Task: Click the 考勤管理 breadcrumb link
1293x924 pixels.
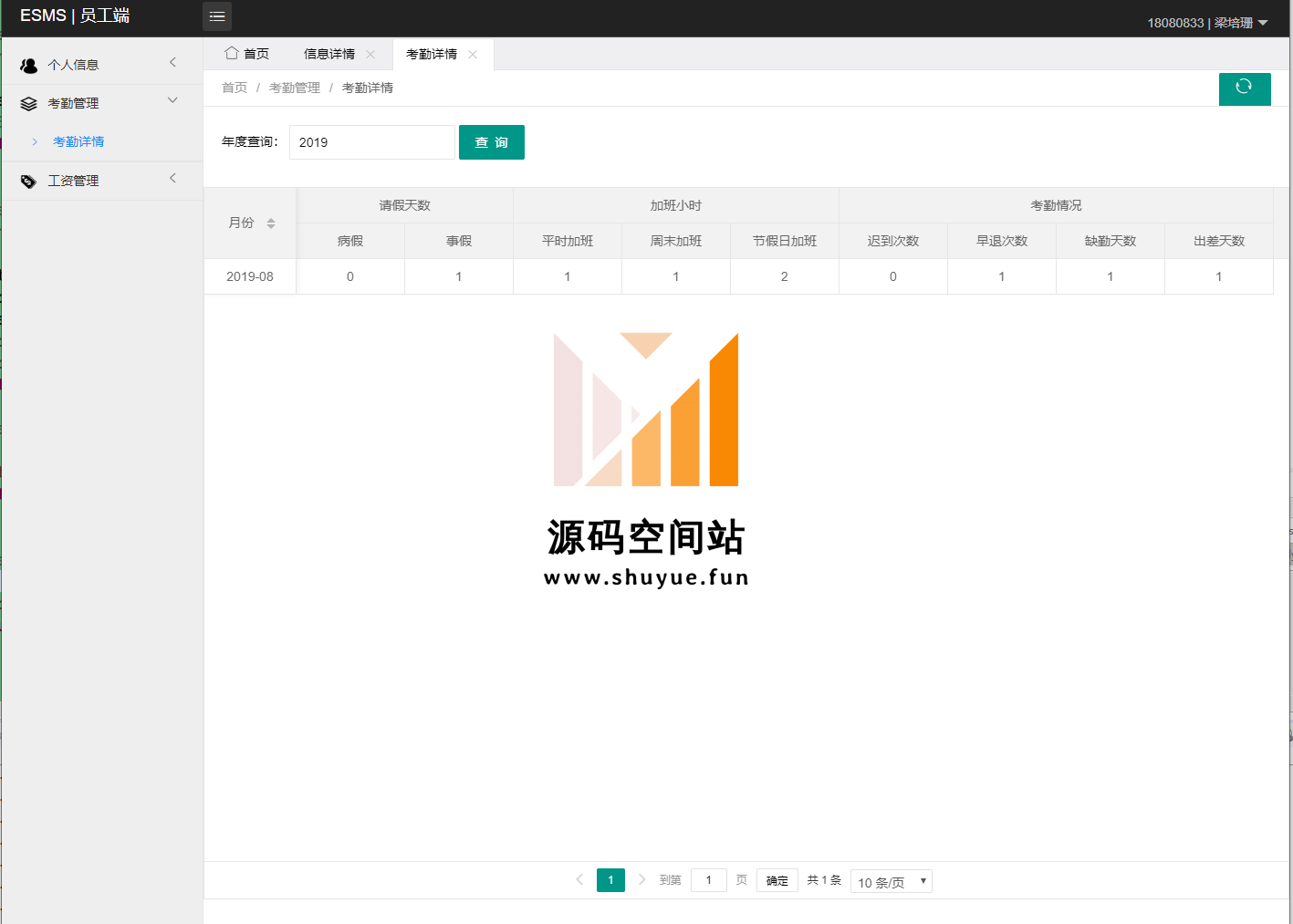Action: 295,88
